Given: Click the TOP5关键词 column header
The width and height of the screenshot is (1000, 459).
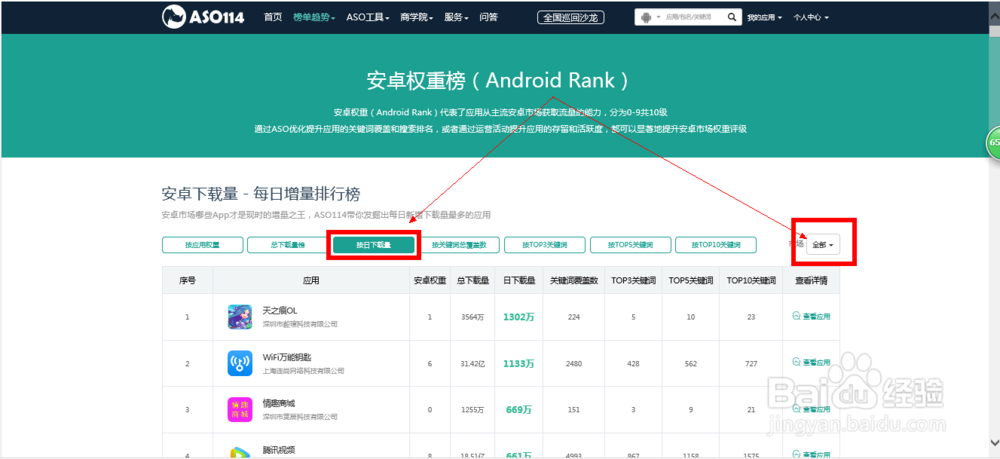Looking at the screenshot, I should [x=691, y=280].
